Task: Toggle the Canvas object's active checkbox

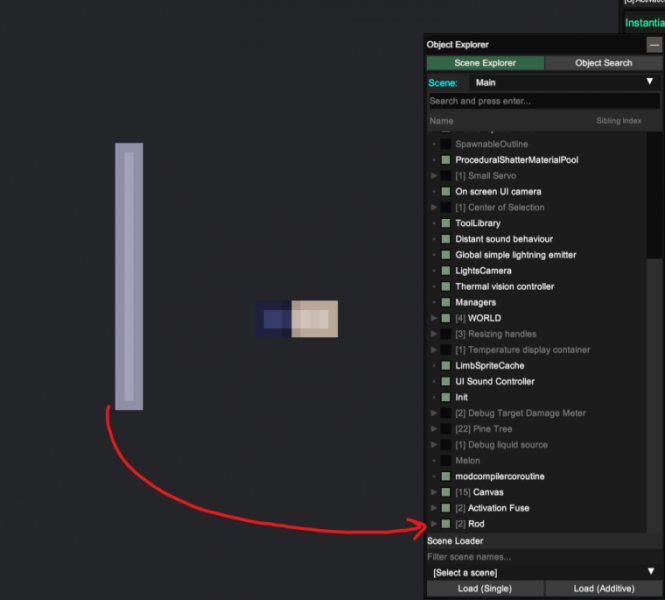Action: (x=446, y=492)
